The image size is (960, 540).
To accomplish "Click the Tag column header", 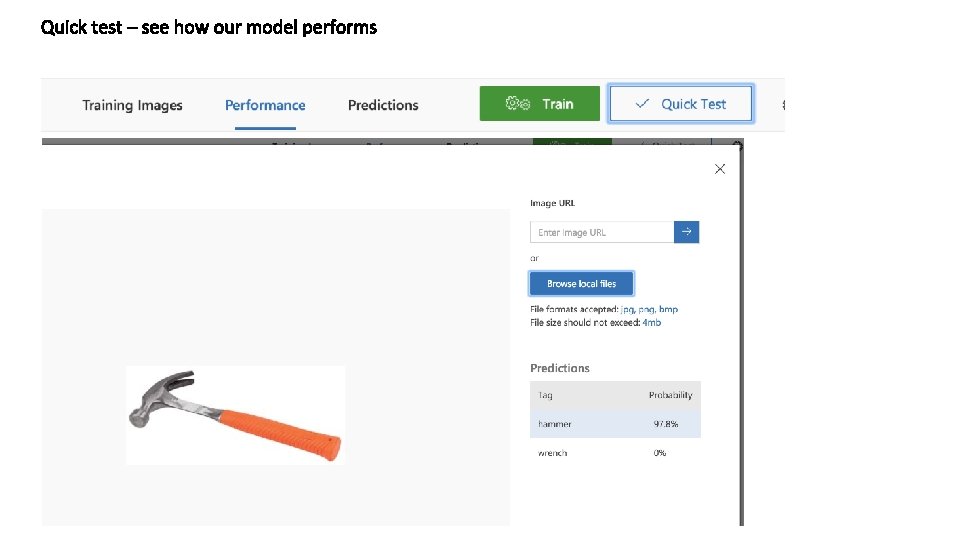I will click(x=545, y=395).
